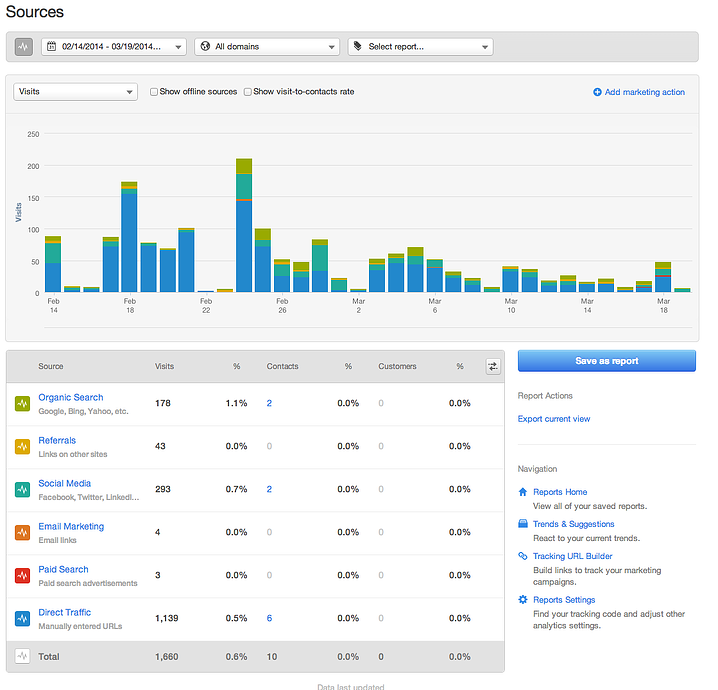Image resolution: width=718 pixels, height=690 pixels.
Task: Open the Trends & Suggestions link
Action: tap(573, 524)
